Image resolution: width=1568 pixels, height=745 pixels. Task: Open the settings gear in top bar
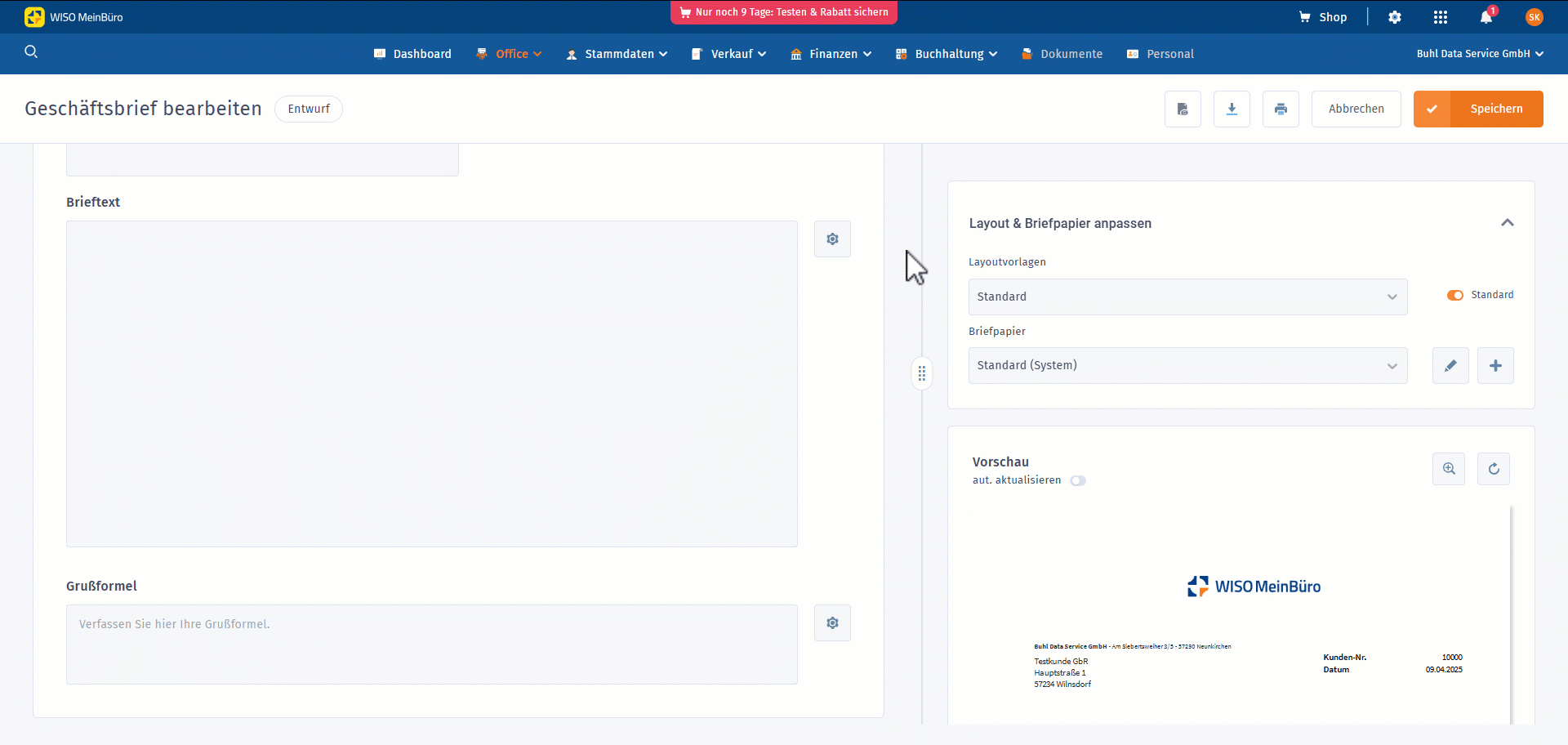tap(1395, 17)
